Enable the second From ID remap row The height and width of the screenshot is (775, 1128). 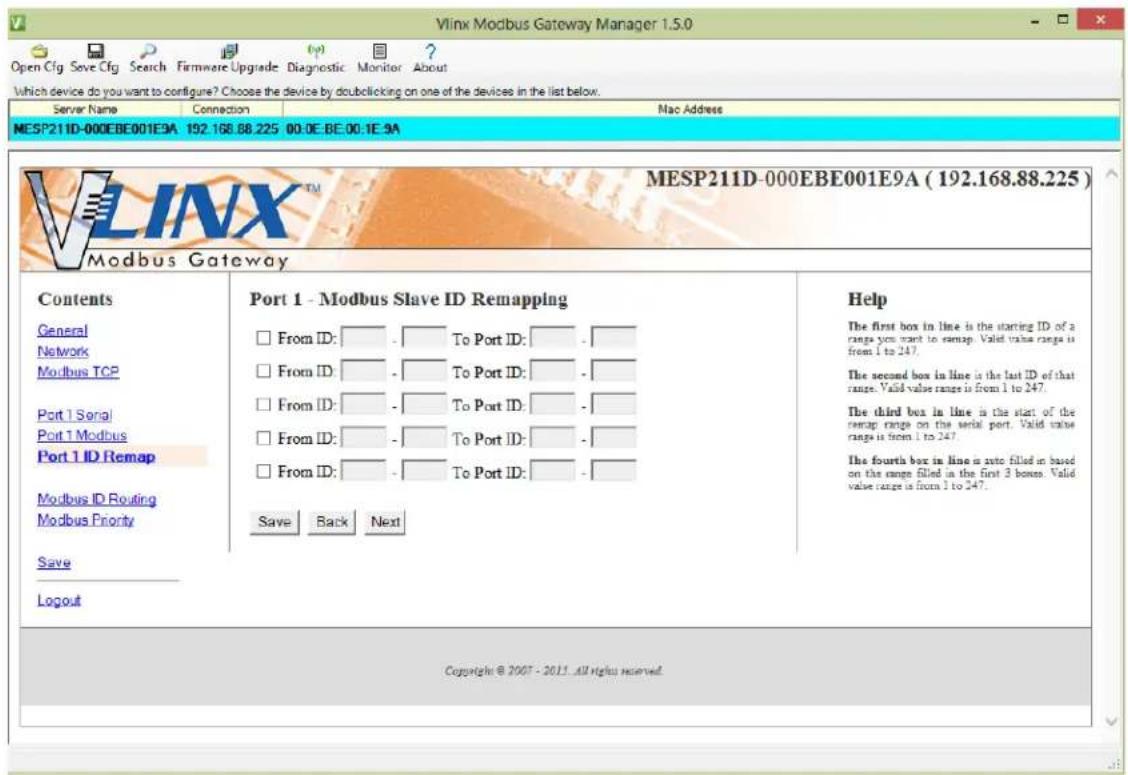pyautogui.click(x=263, y=371)
